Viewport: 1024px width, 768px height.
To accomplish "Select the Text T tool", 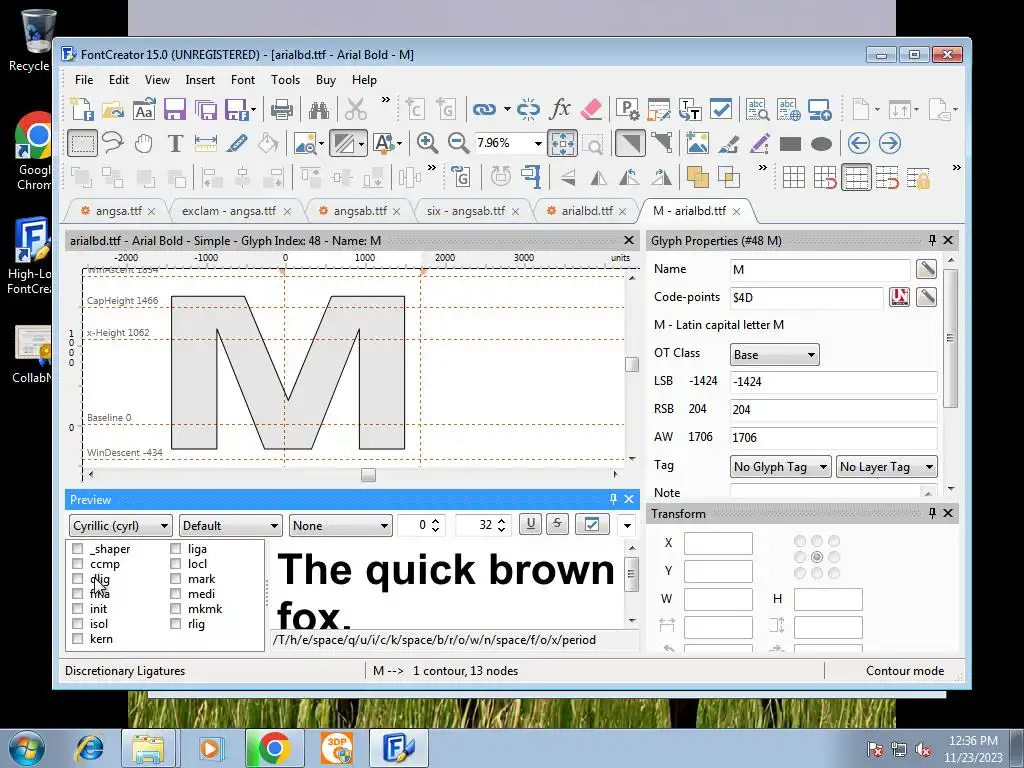I will click(x=174, y=143).
